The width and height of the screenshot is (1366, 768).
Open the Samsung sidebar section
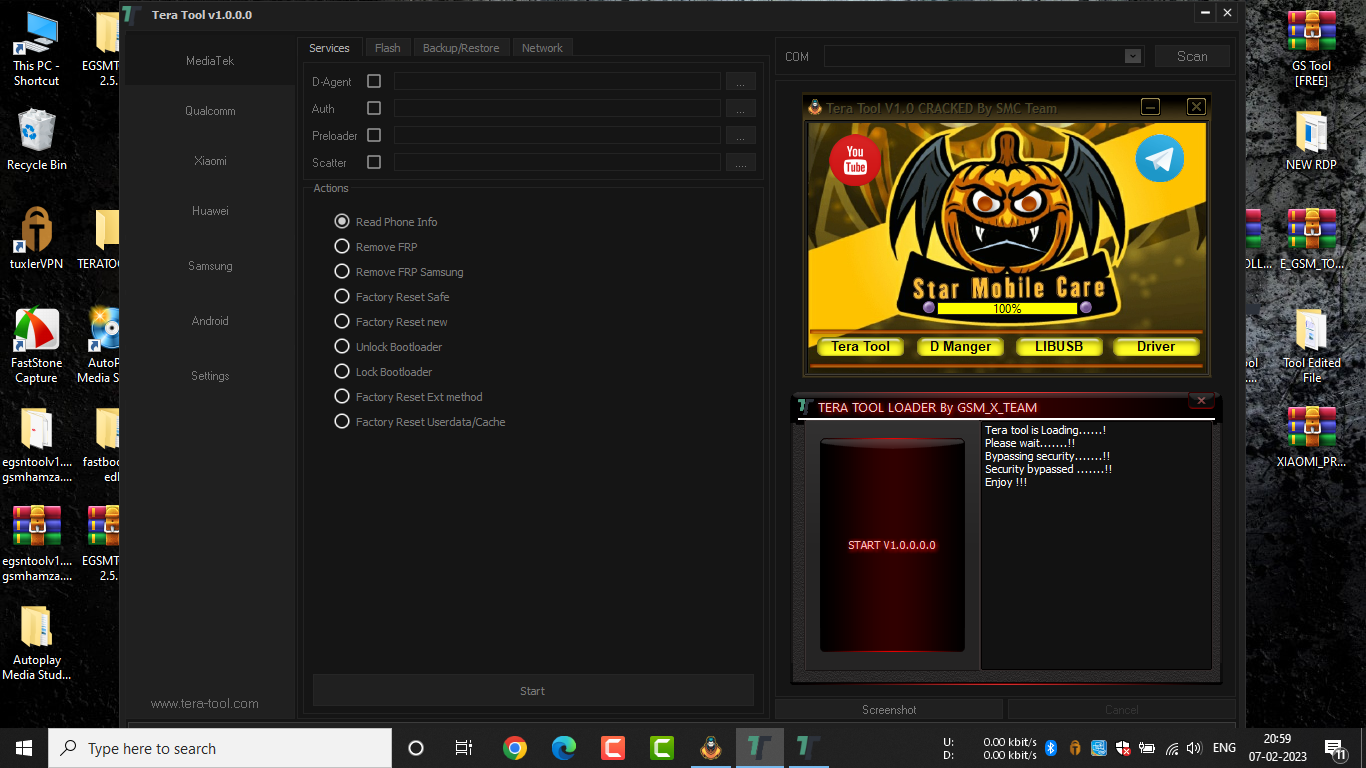click(210, 266)
